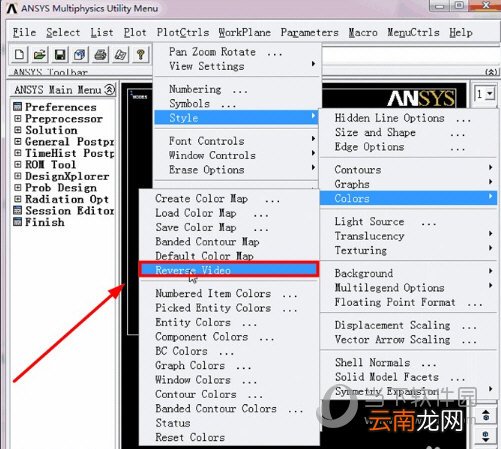This screenshot has width=501, height=449.
Task: Collapse the ANSYS Main Menu panel icon
Action: [109, 89]
